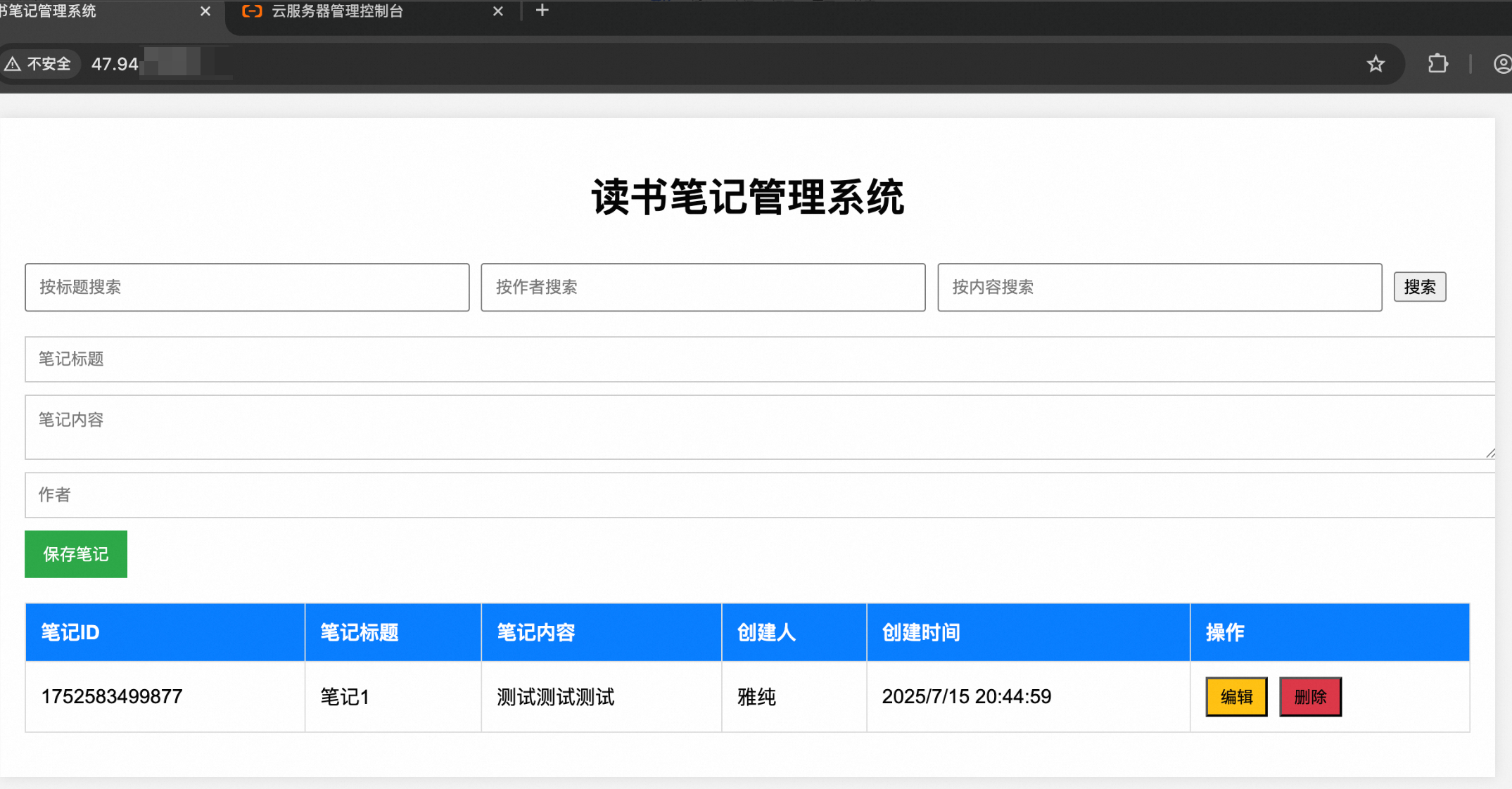Click the 按标题搜索 search field
The image size is (1512, 789).
pos(247,287)
